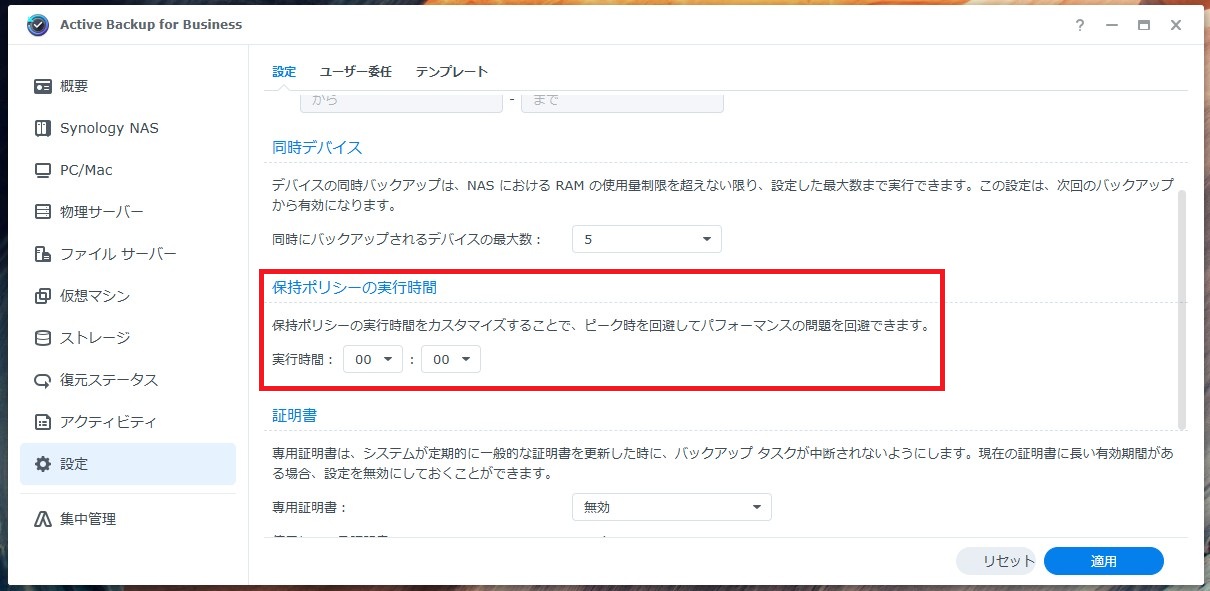
Task: Open 同時にバックアップされるデバイスの最大数 dropdown showing 5
Action: coord(647,239)
